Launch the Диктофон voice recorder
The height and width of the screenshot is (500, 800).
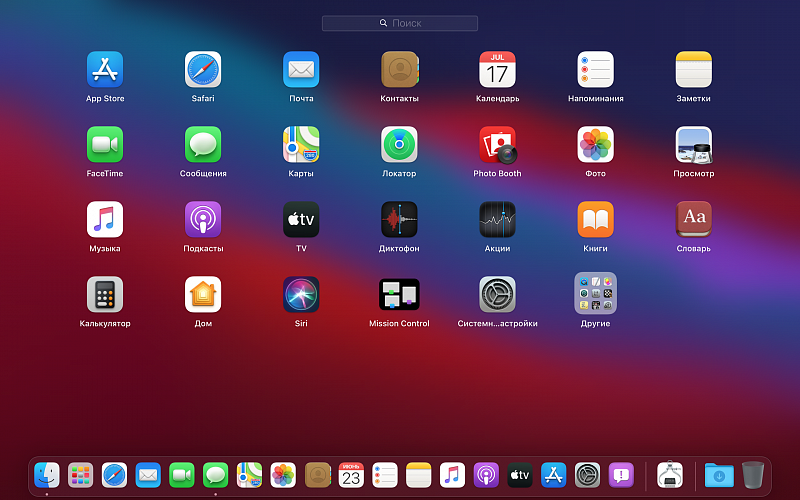tap(399, 219)
